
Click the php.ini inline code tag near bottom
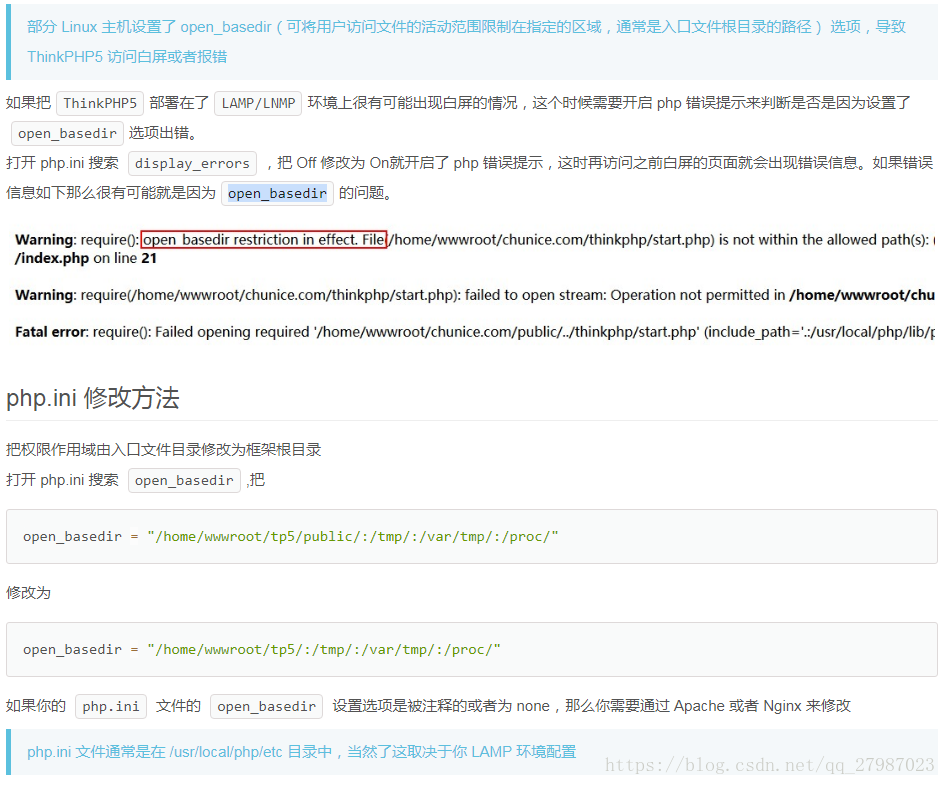point(110,706)
